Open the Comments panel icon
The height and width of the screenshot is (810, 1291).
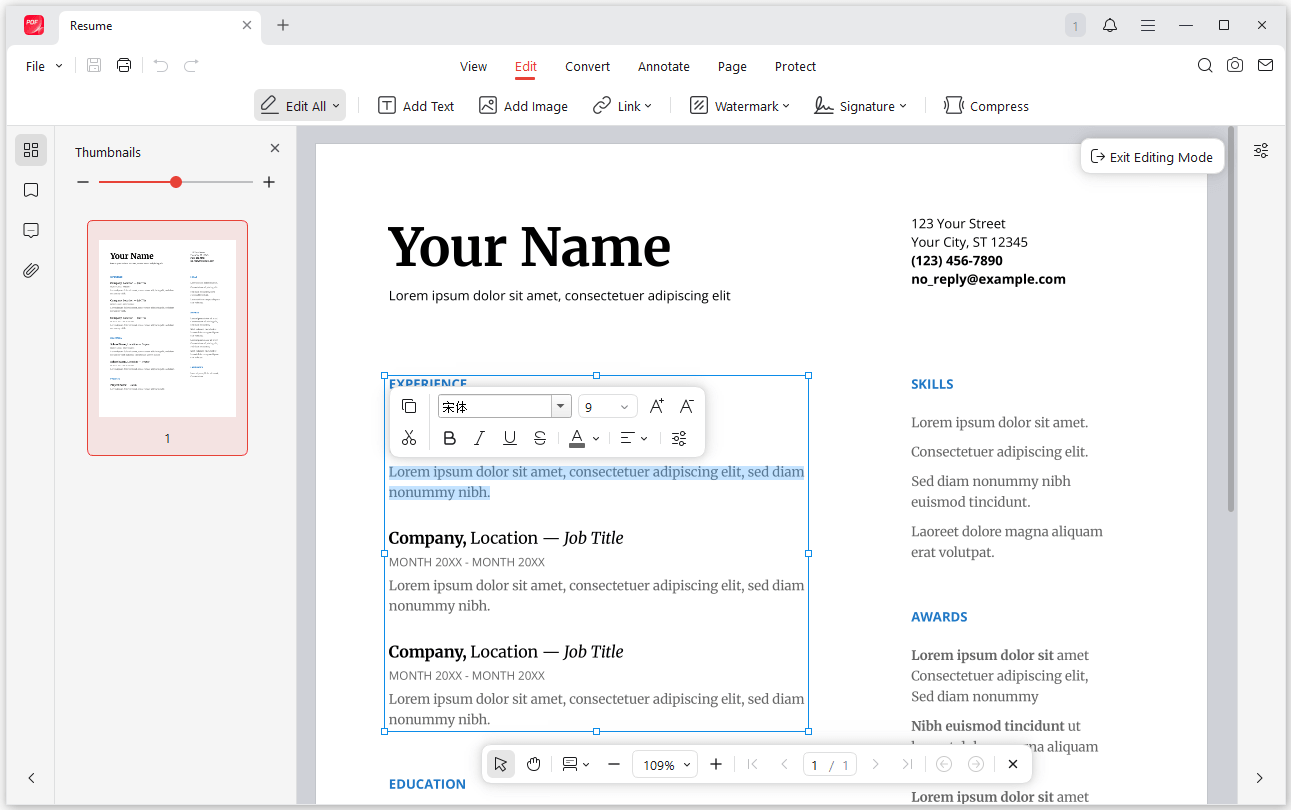[31, 230]
